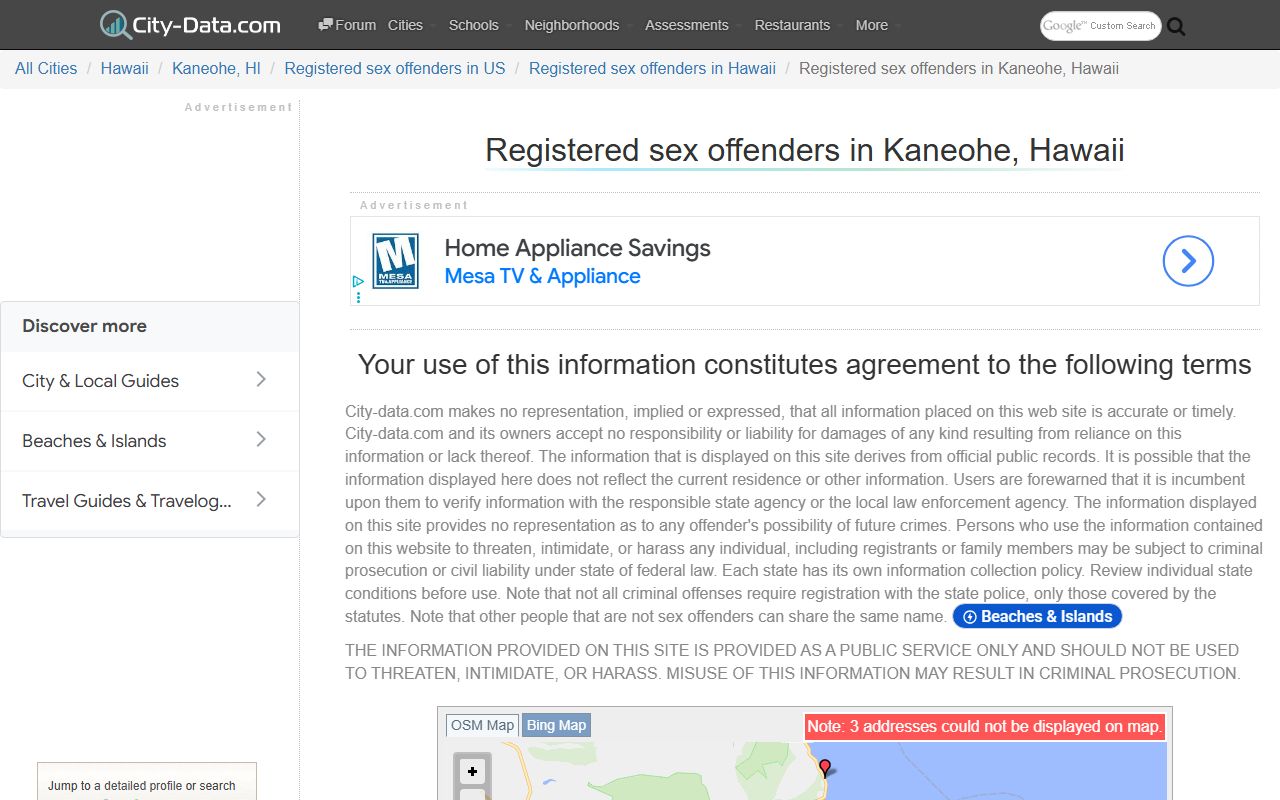Click the blue Beaches & Islands pill button
1280x800 pixels.
coord(1037,616)
